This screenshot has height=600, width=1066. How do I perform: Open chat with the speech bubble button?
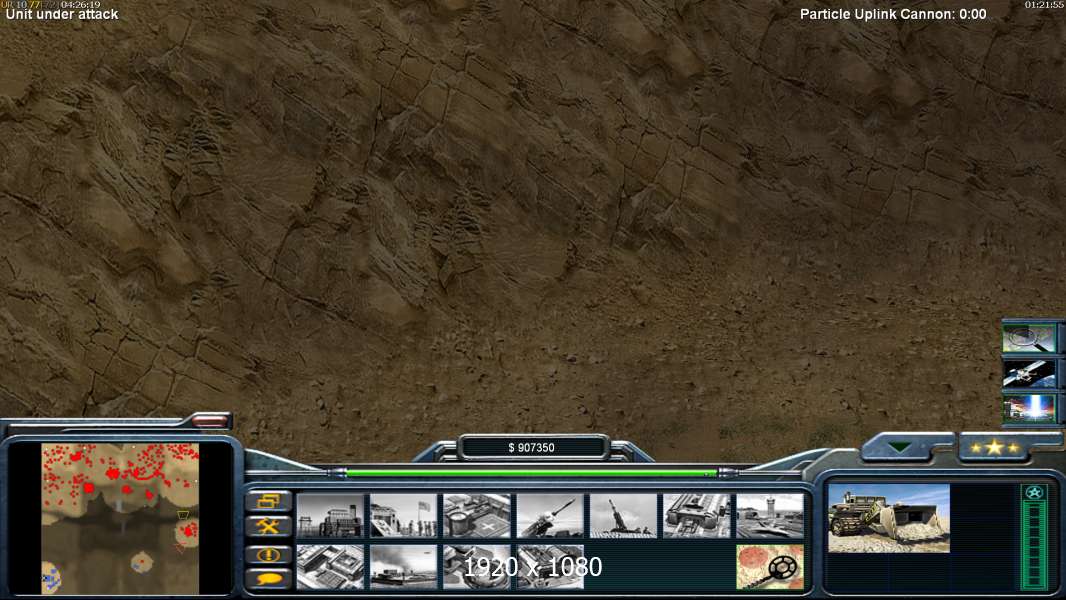[x=269, y=579]
